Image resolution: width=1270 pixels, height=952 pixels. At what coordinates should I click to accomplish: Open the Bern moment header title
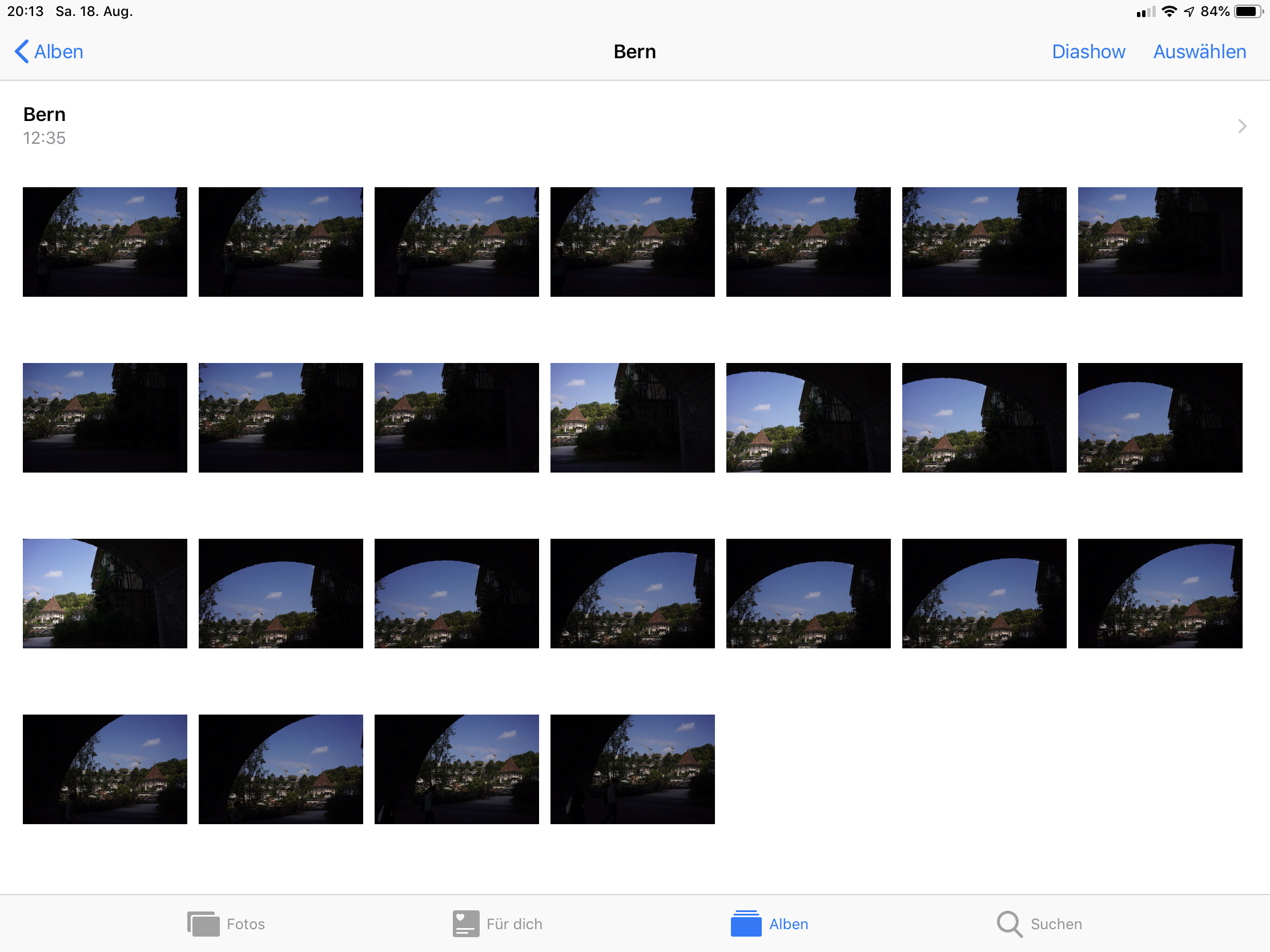tap(44, 115)
